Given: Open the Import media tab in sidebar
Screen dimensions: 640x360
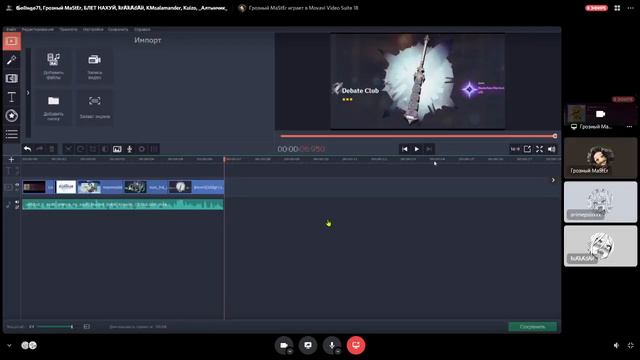Looking at the screenshot, I should (12, 41).
